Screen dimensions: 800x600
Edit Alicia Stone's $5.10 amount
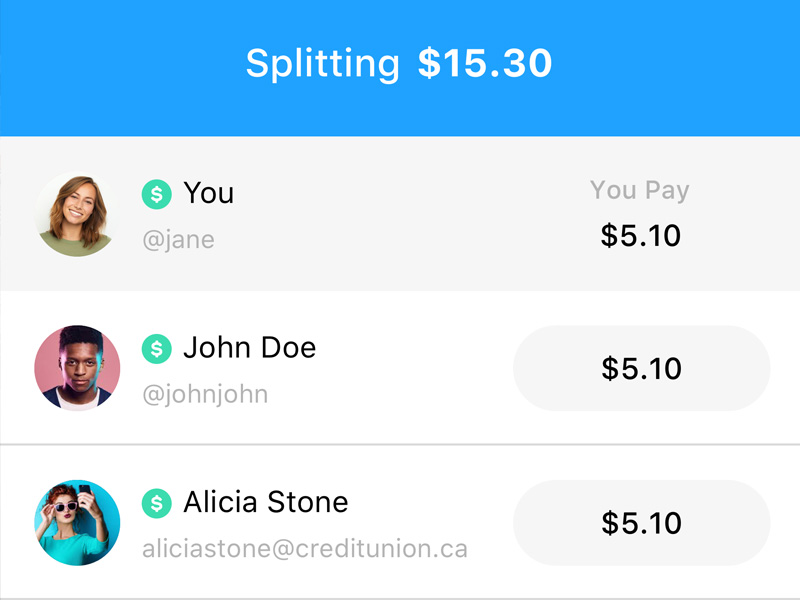[x=641, y=523]
